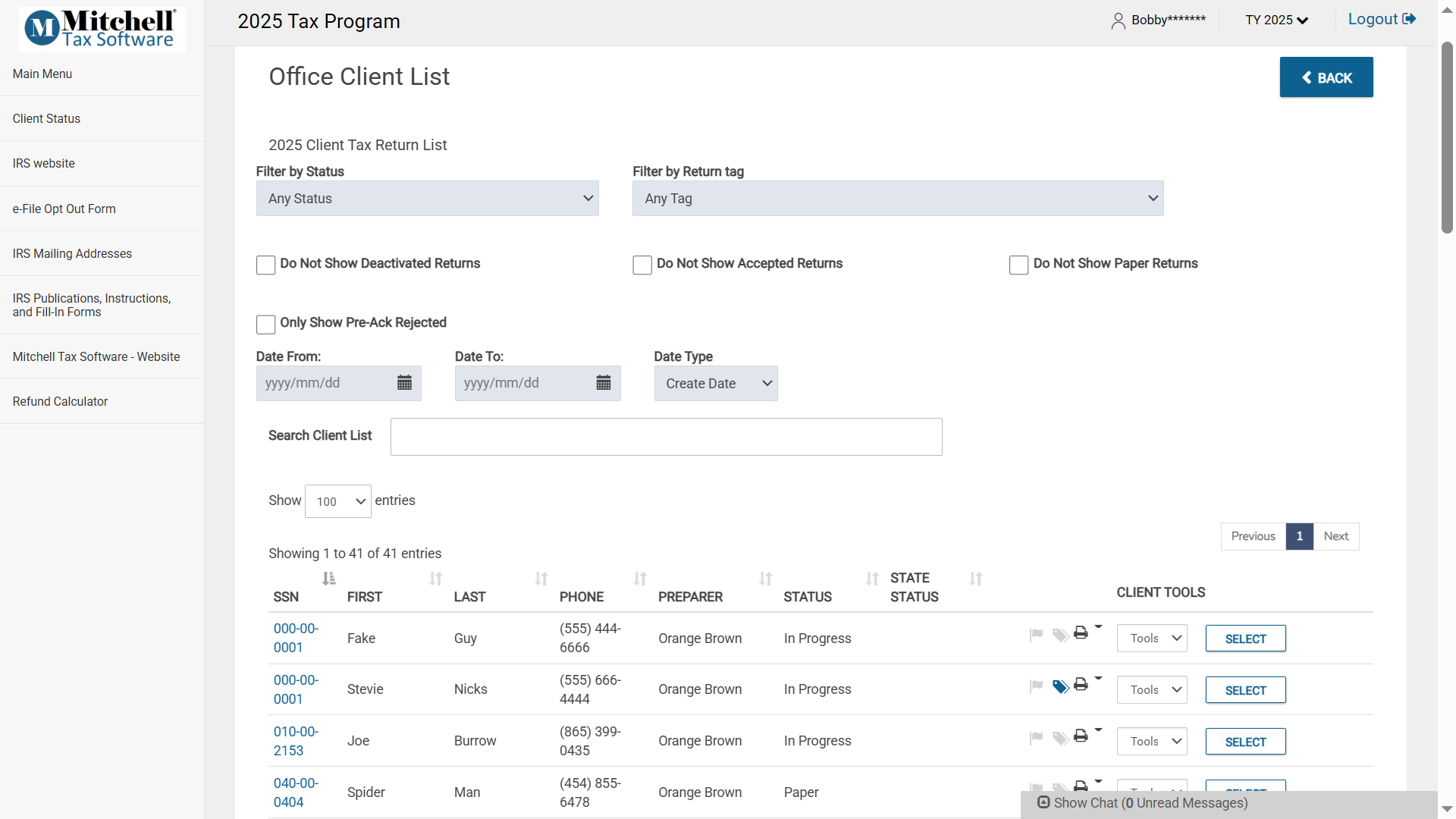
Task: Sort the table by PHONE column
Action: tap(640, 579)
